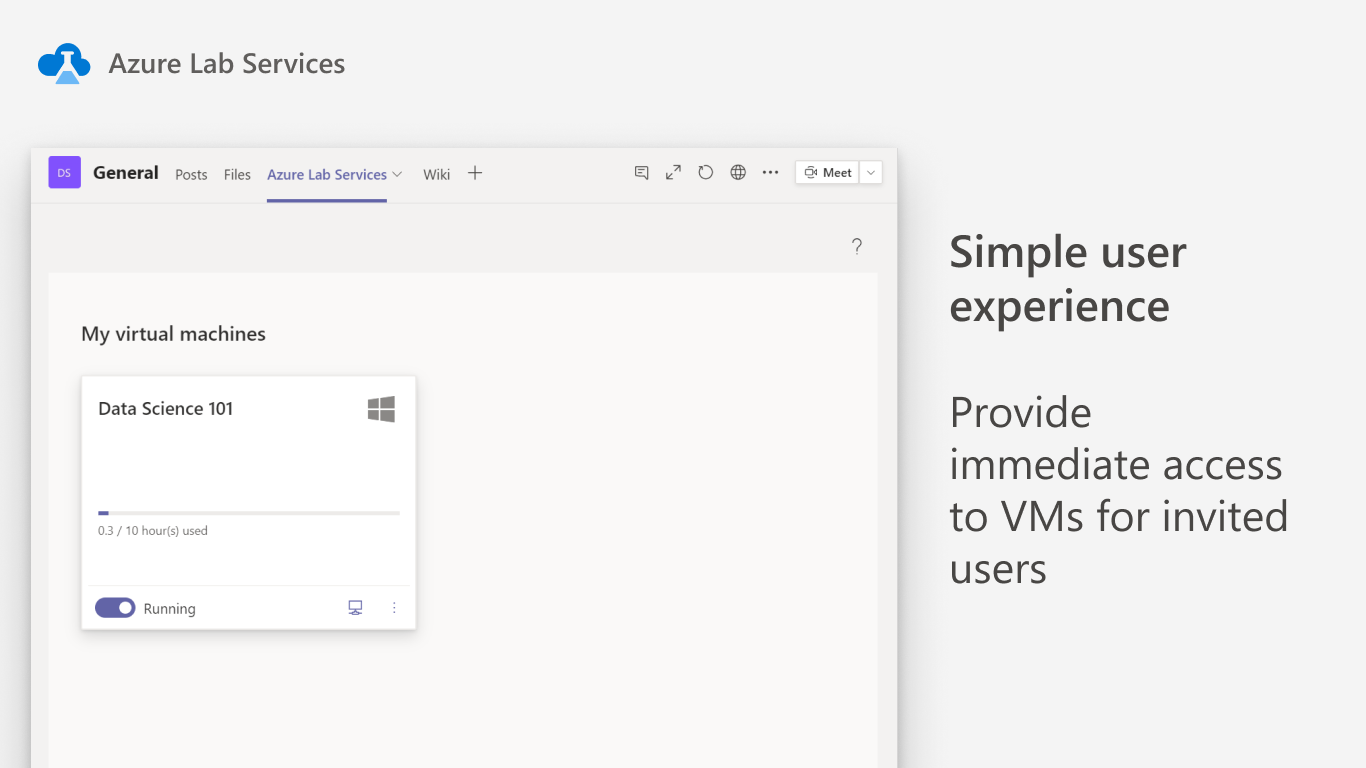Viewport: 1366px width, 768px height.
Task: Expand the Azure Lab Services tab chevron
Action: 397,174
